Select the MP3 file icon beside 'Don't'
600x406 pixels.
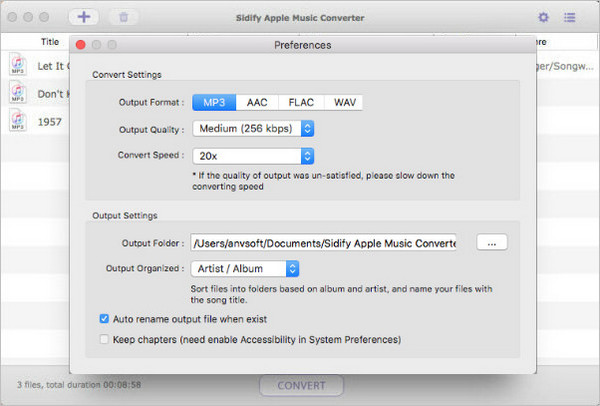click(18, 92)
